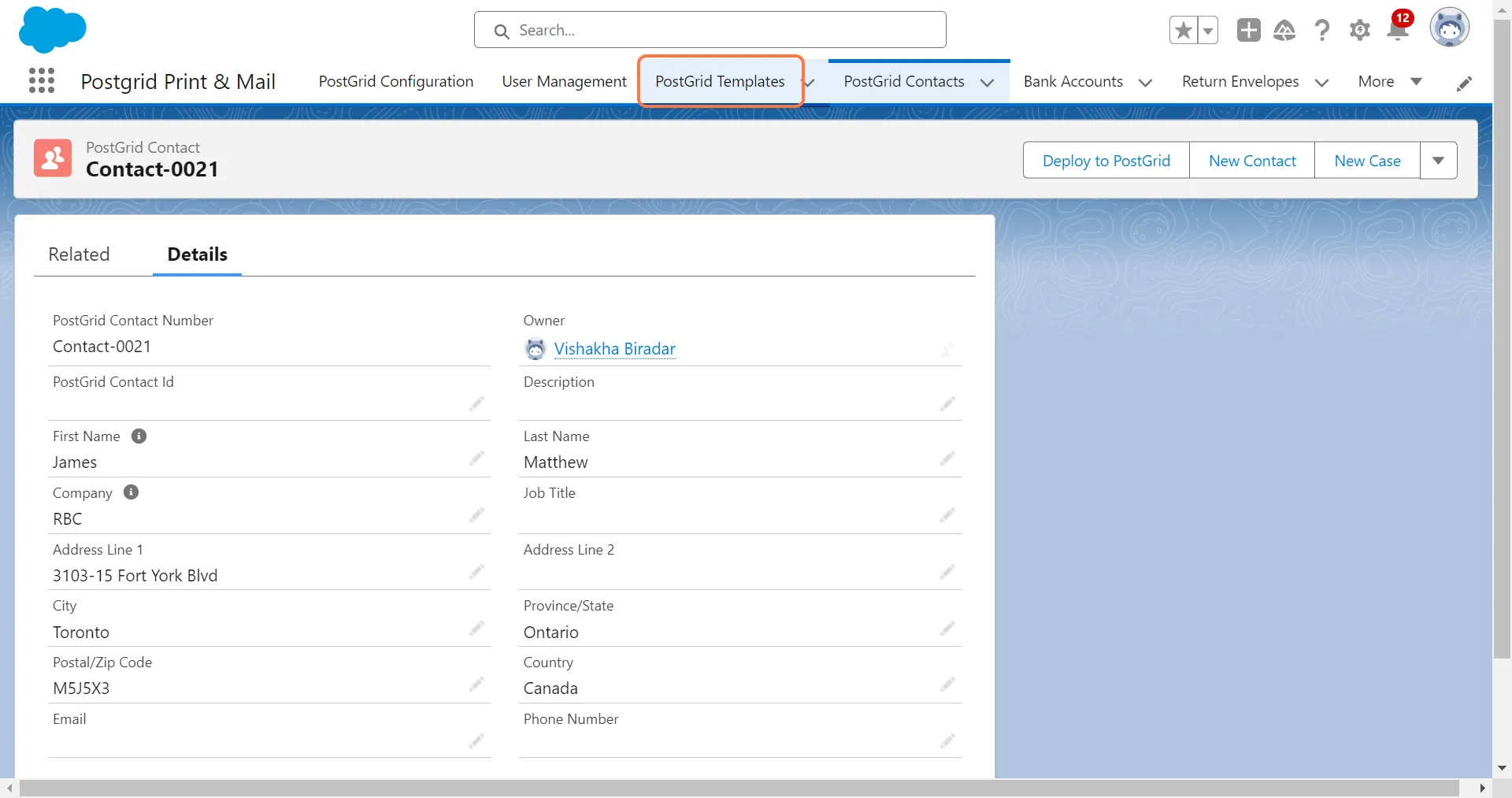
Task: Open the Global Actions plus icon
Action: click(1248, 30)
